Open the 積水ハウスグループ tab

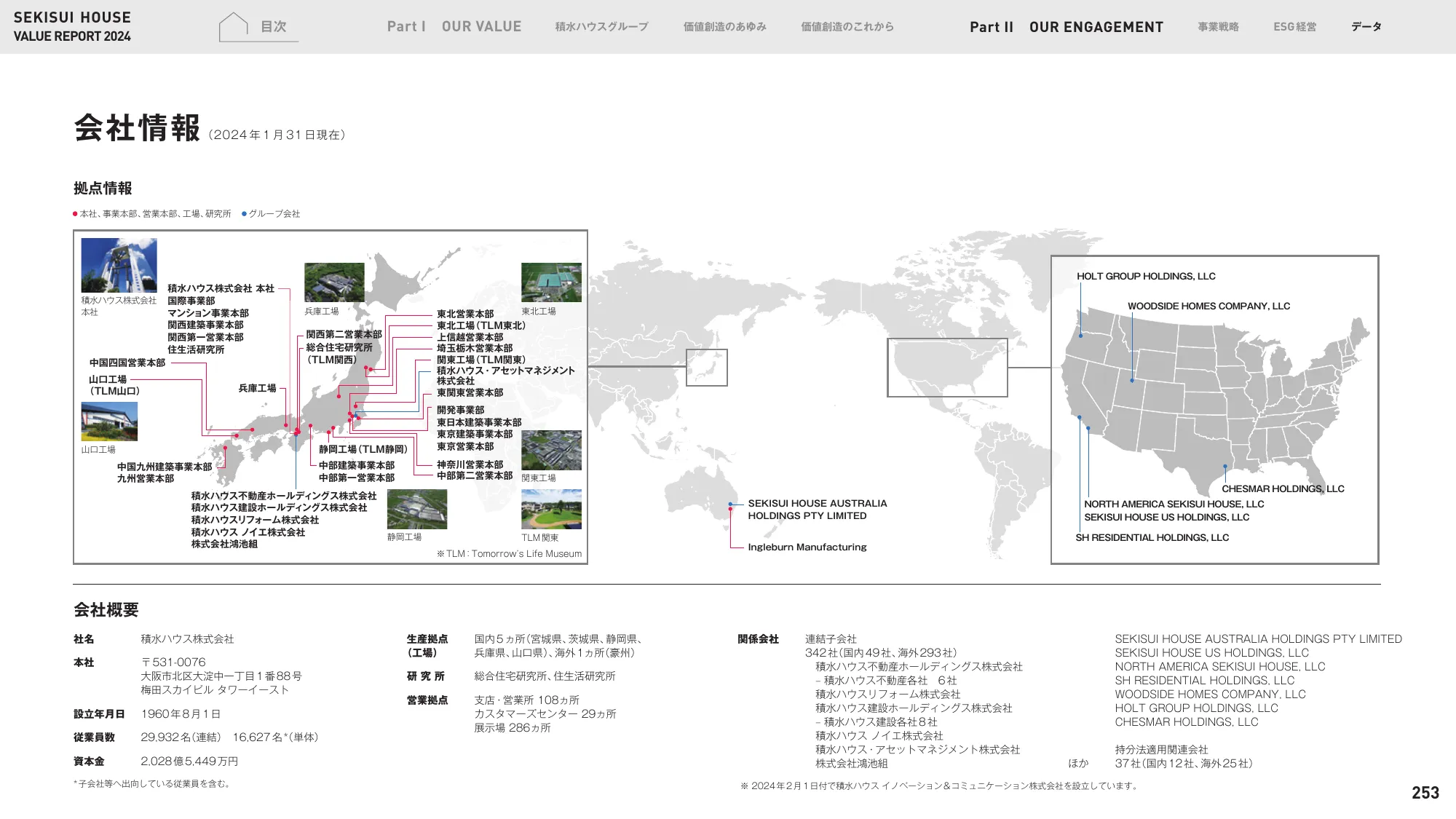pyautogui.click(x=601, y=27)
